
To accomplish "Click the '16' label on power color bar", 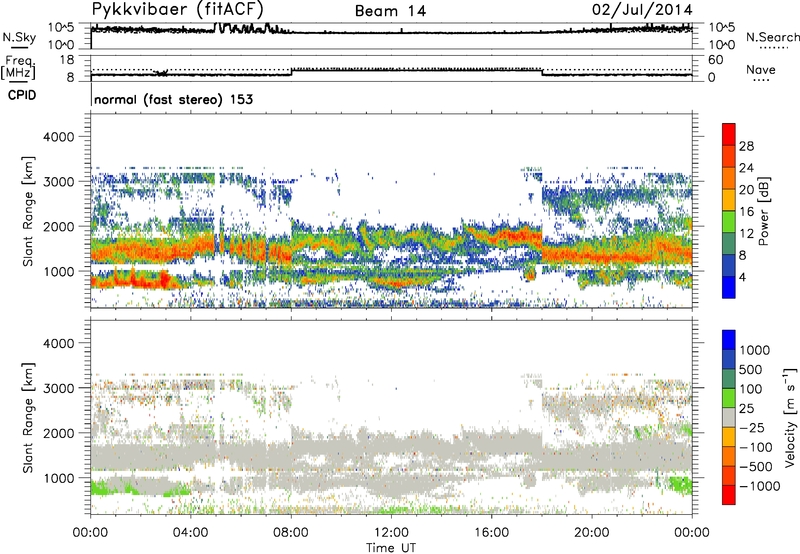I will tap(746, 211).
